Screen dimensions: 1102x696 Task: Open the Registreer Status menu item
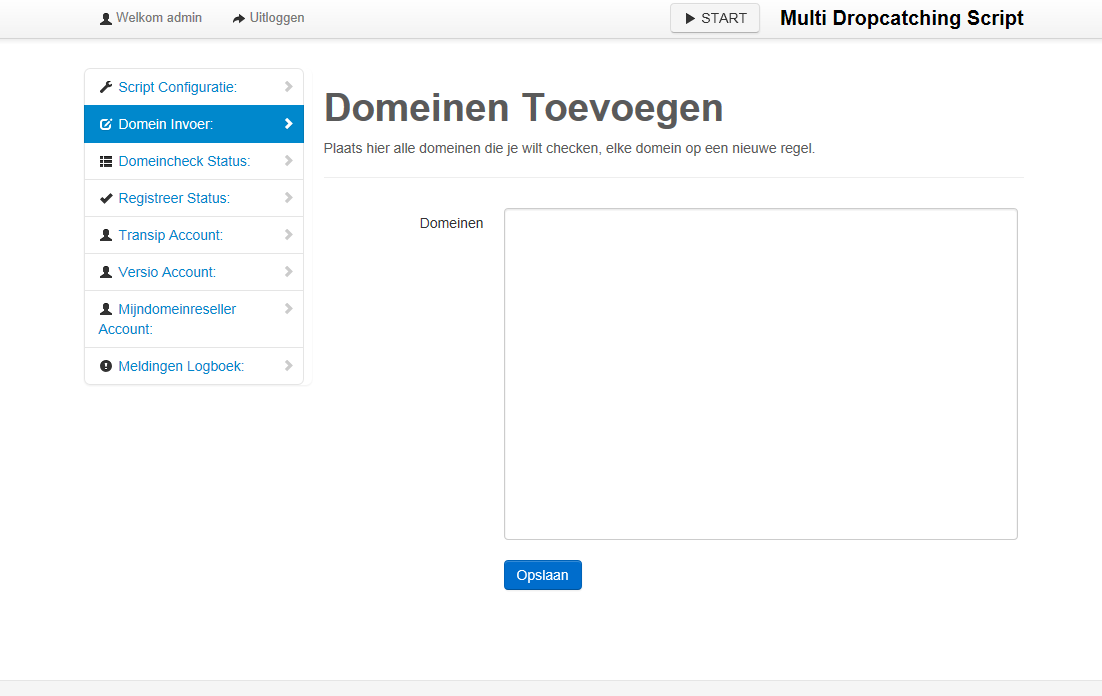(174, 198)
